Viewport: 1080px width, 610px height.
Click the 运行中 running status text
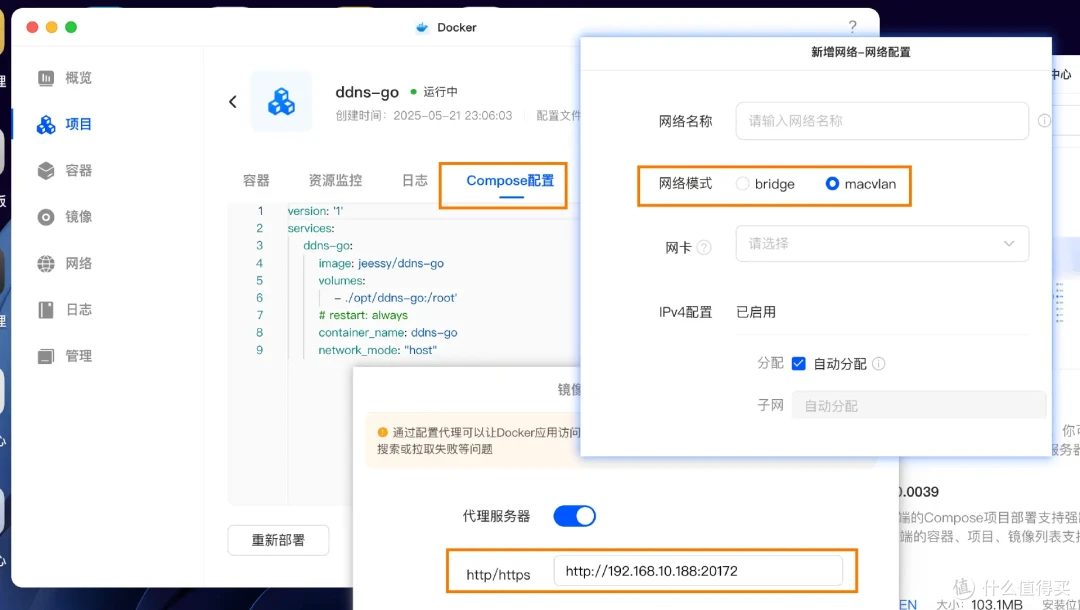pyautogui.click(x=440, y=92)
